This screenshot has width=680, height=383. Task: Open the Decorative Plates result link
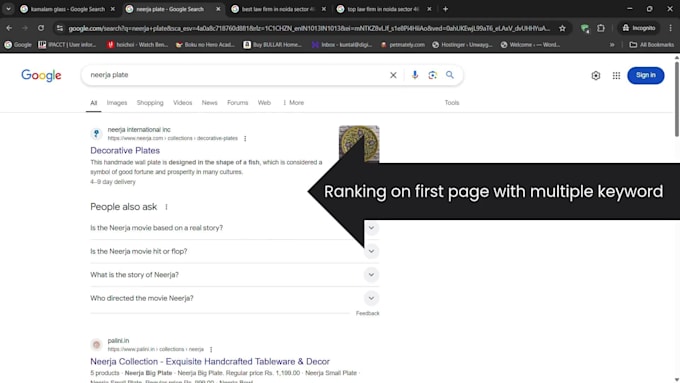(x=125, y=151)
